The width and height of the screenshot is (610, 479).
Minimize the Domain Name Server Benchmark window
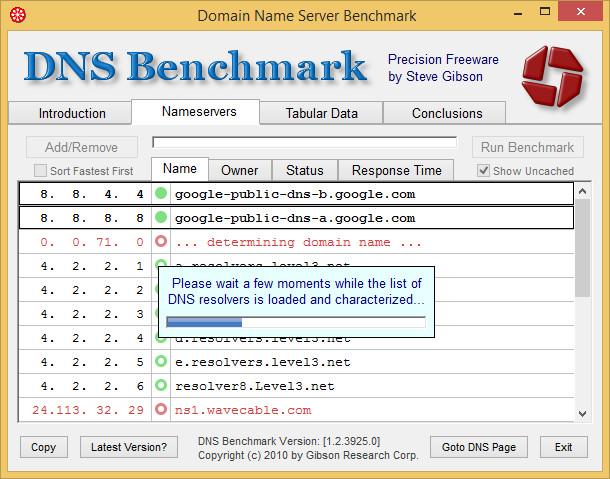[517, 13]
